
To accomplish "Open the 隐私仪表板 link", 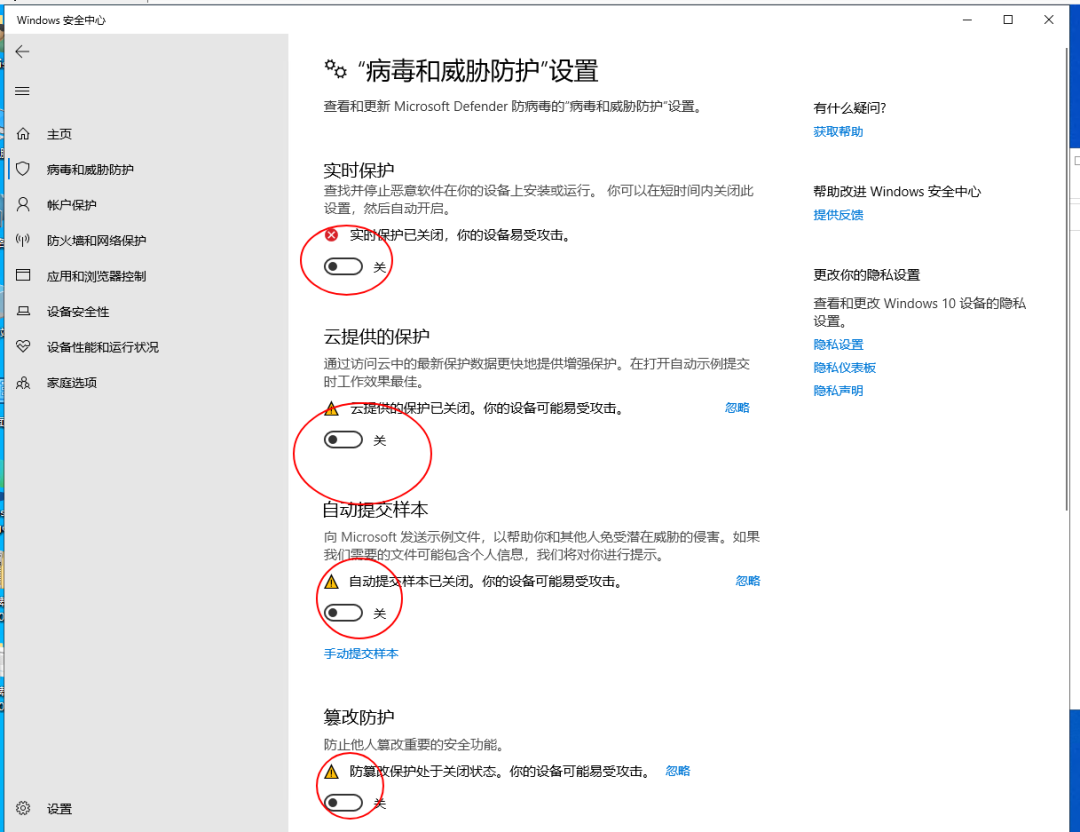I will click(x=845, y=367).
